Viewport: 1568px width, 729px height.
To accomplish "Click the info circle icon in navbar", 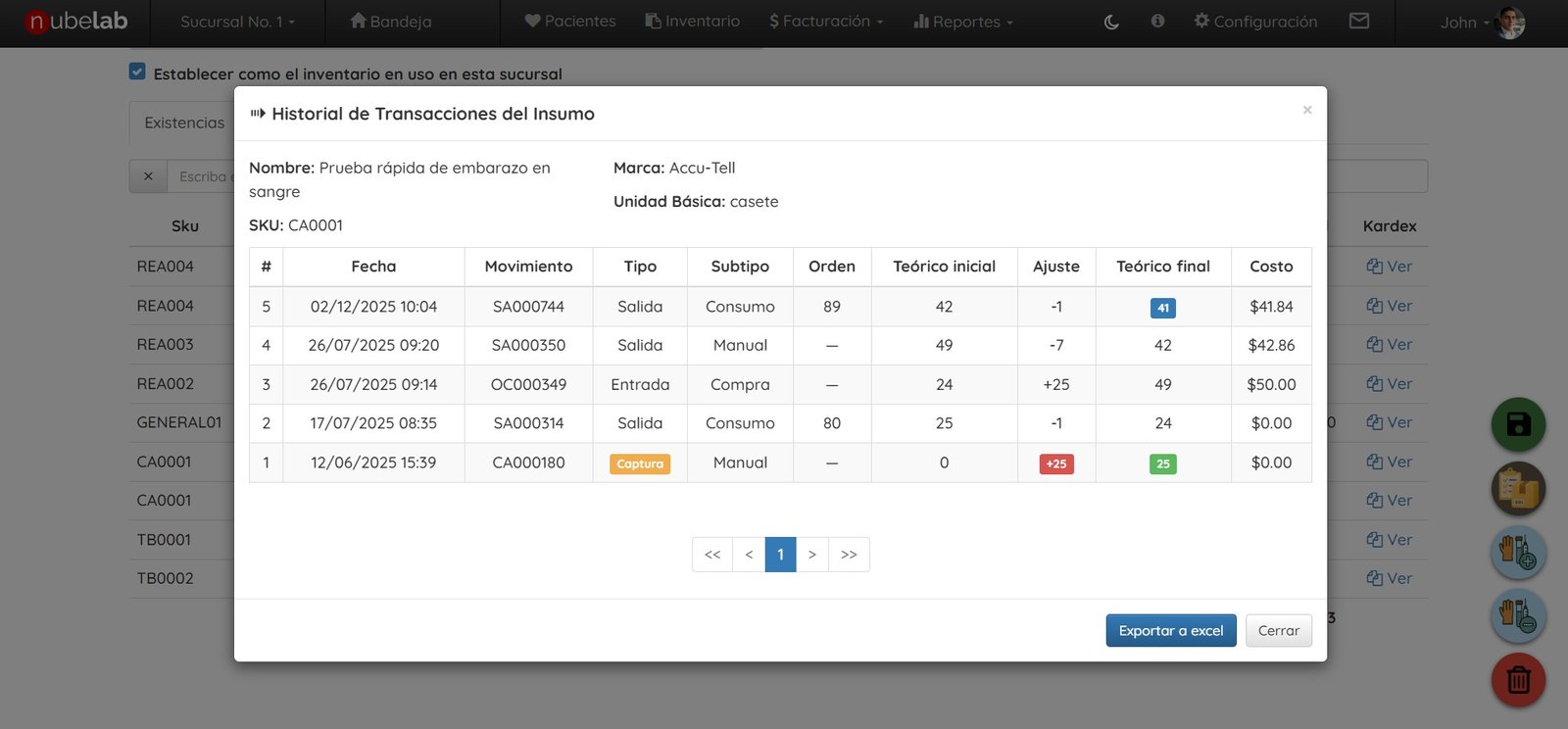I will coord(1157,21).
